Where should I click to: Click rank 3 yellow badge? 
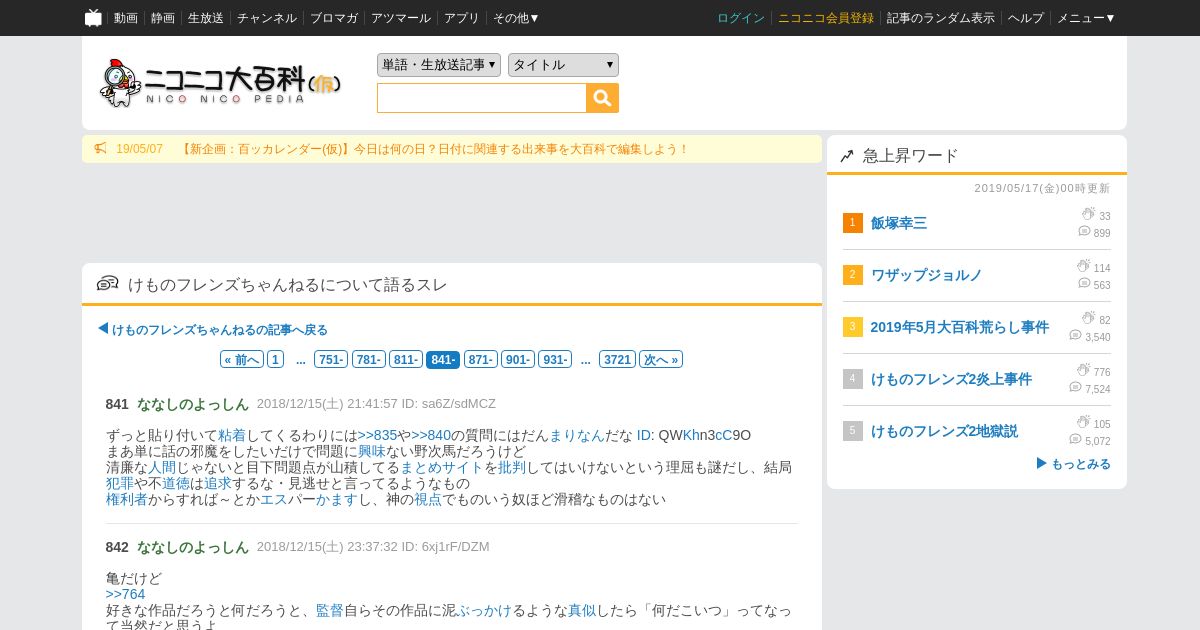tap(852, 327)
